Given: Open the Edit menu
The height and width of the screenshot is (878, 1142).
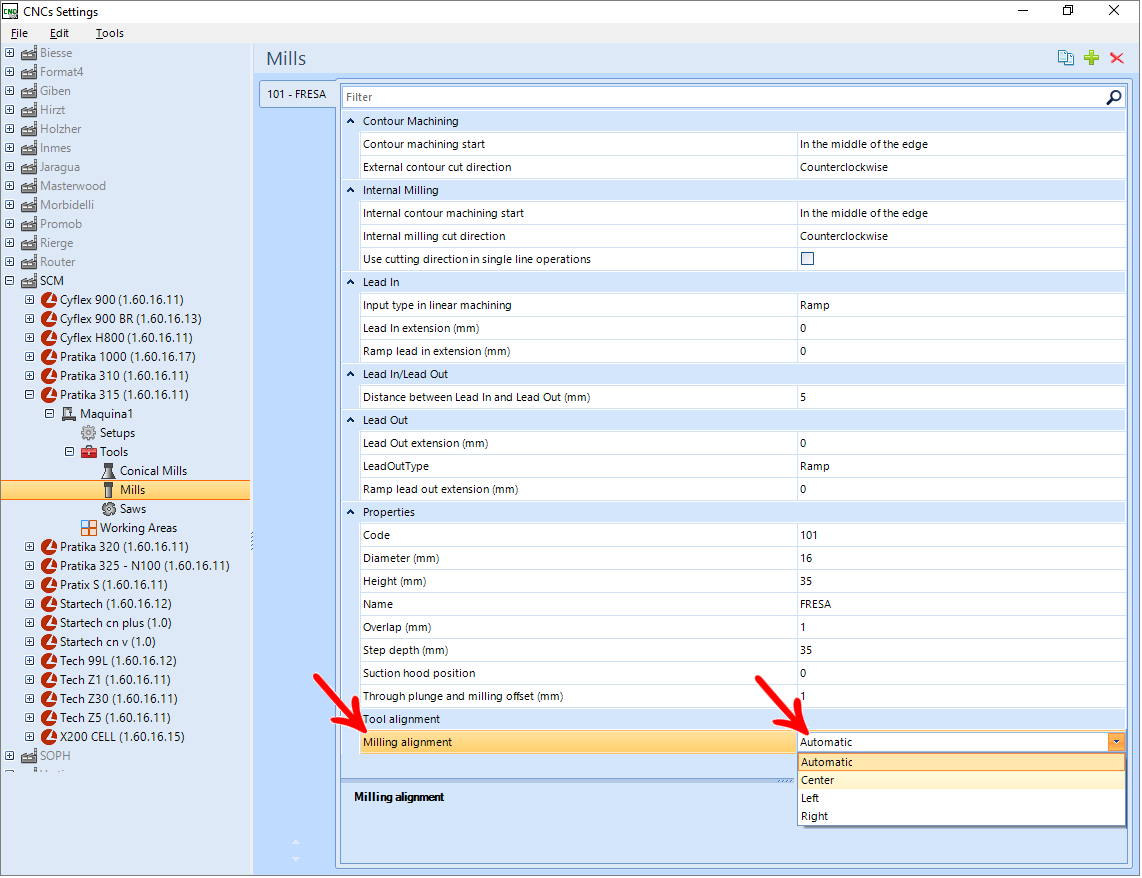Looking at the screenshot, I should click(59, 33).
